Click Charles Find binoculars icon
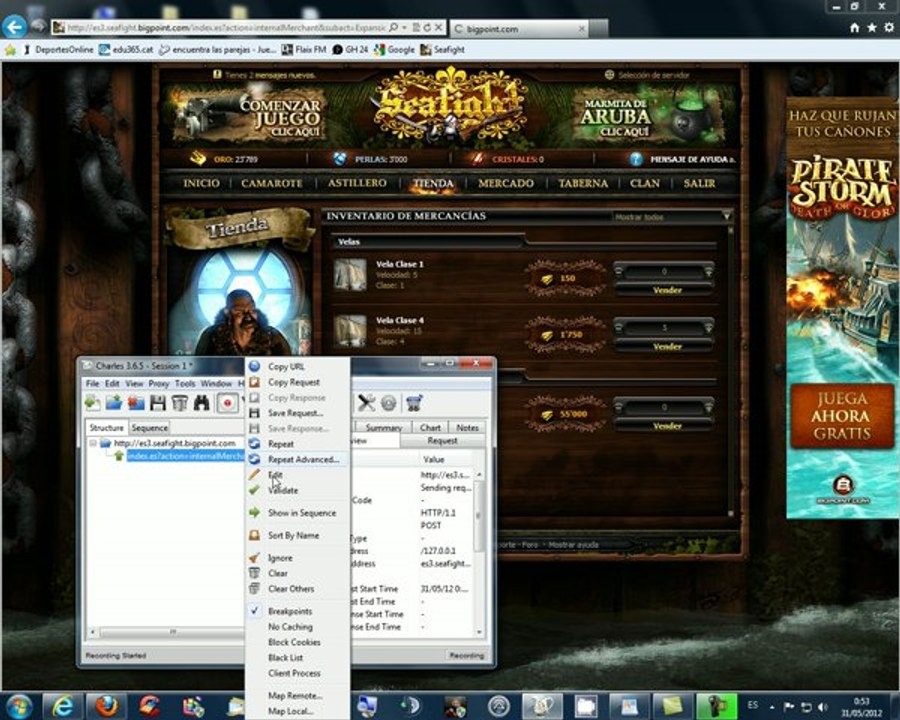The height and width of the screenshot is (720, 900). tap(201, 403)
